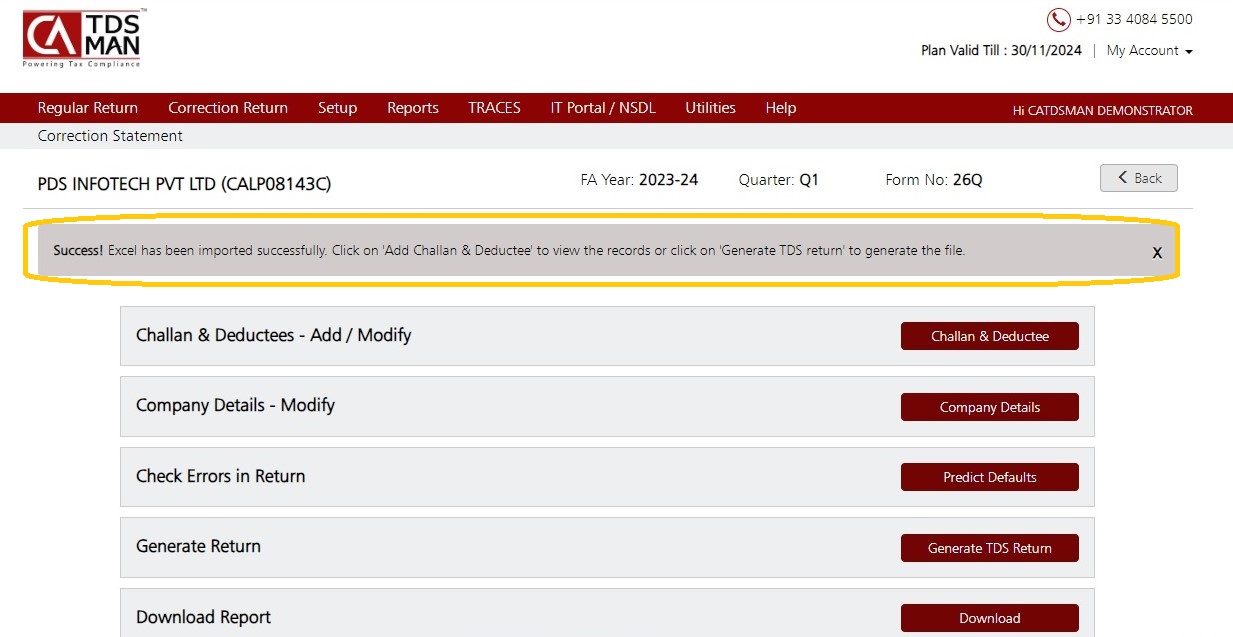Screen dimensions: 1233x637
Task: Open the TRACES menu
Action: (x=494, y=108)
